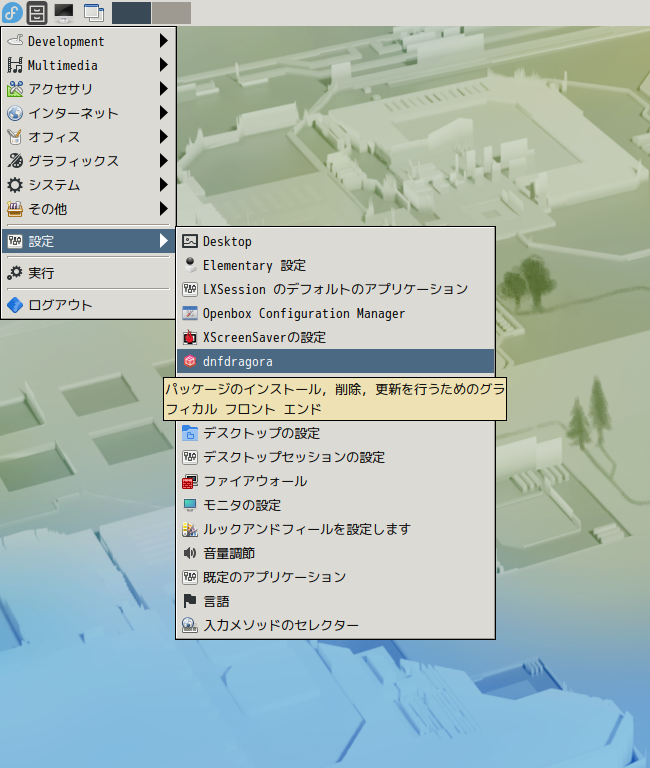Viewport: 650px width, 768px height.
Task: Open モニタの設定 monitor settings
Action: [336, 505]
